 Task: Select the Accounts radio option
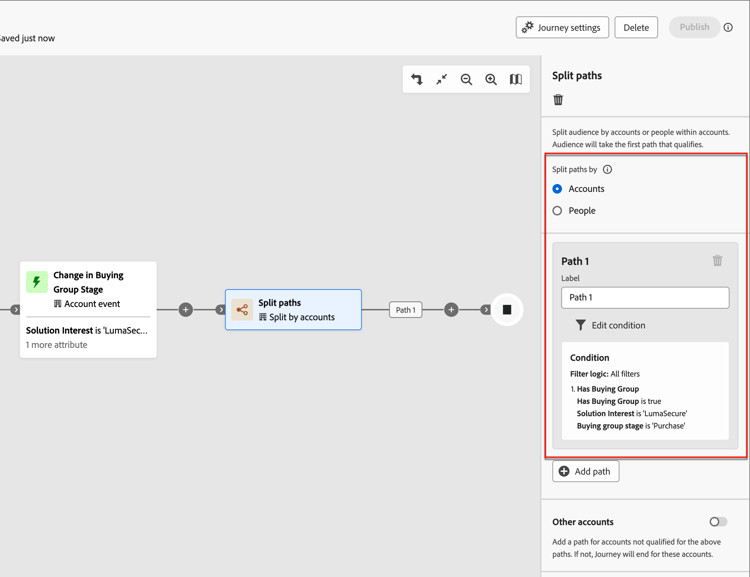tap(557, 189)
